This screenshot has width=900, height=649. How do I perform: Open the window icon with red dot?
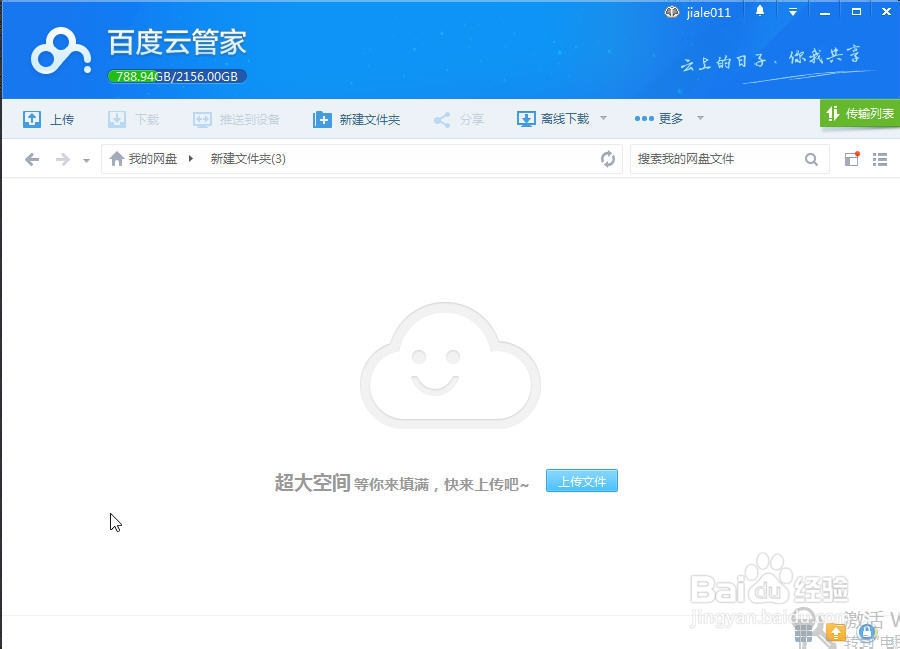[852, 158]
